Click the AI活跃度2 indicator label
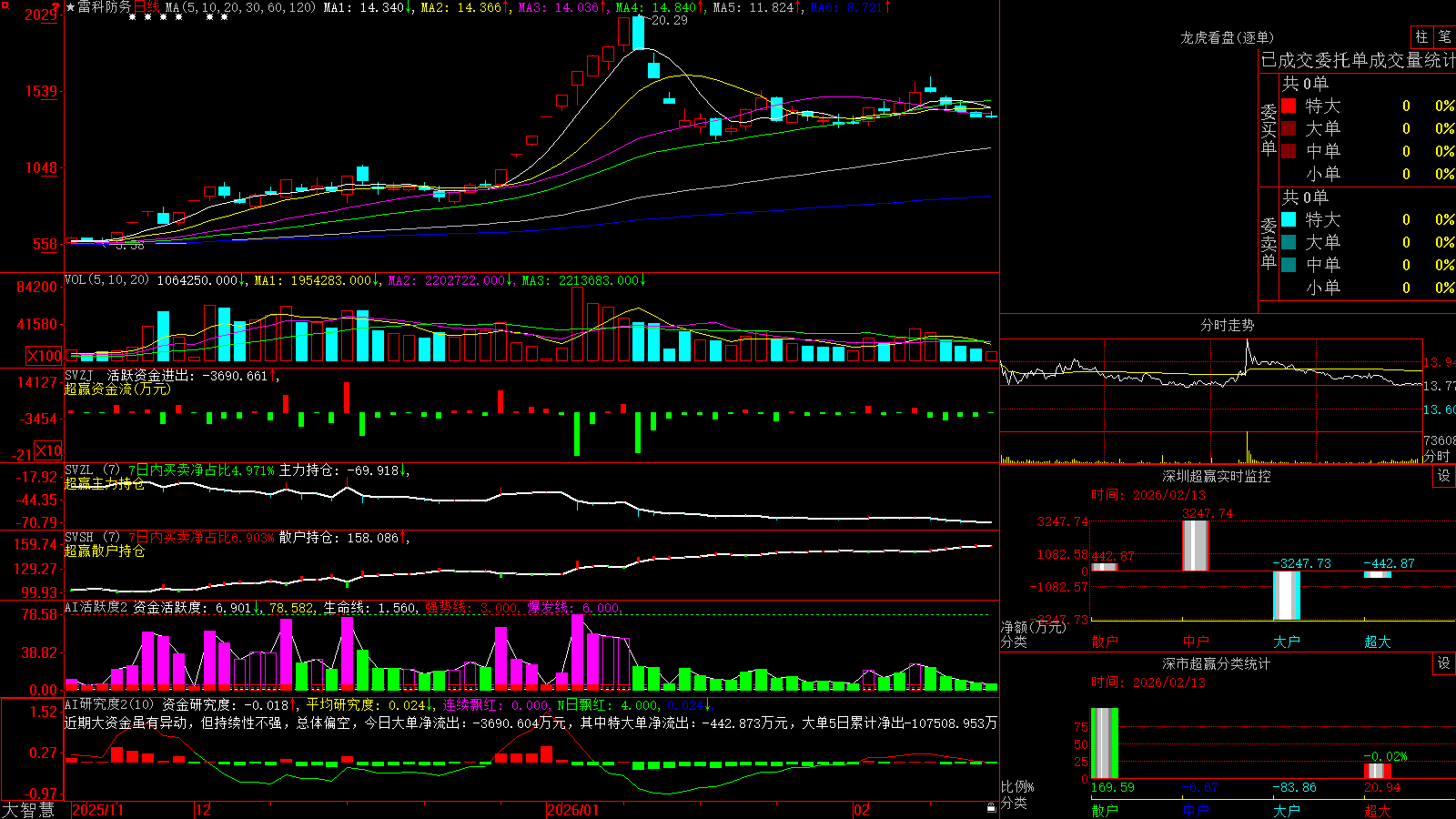 [x=96, y=607]
